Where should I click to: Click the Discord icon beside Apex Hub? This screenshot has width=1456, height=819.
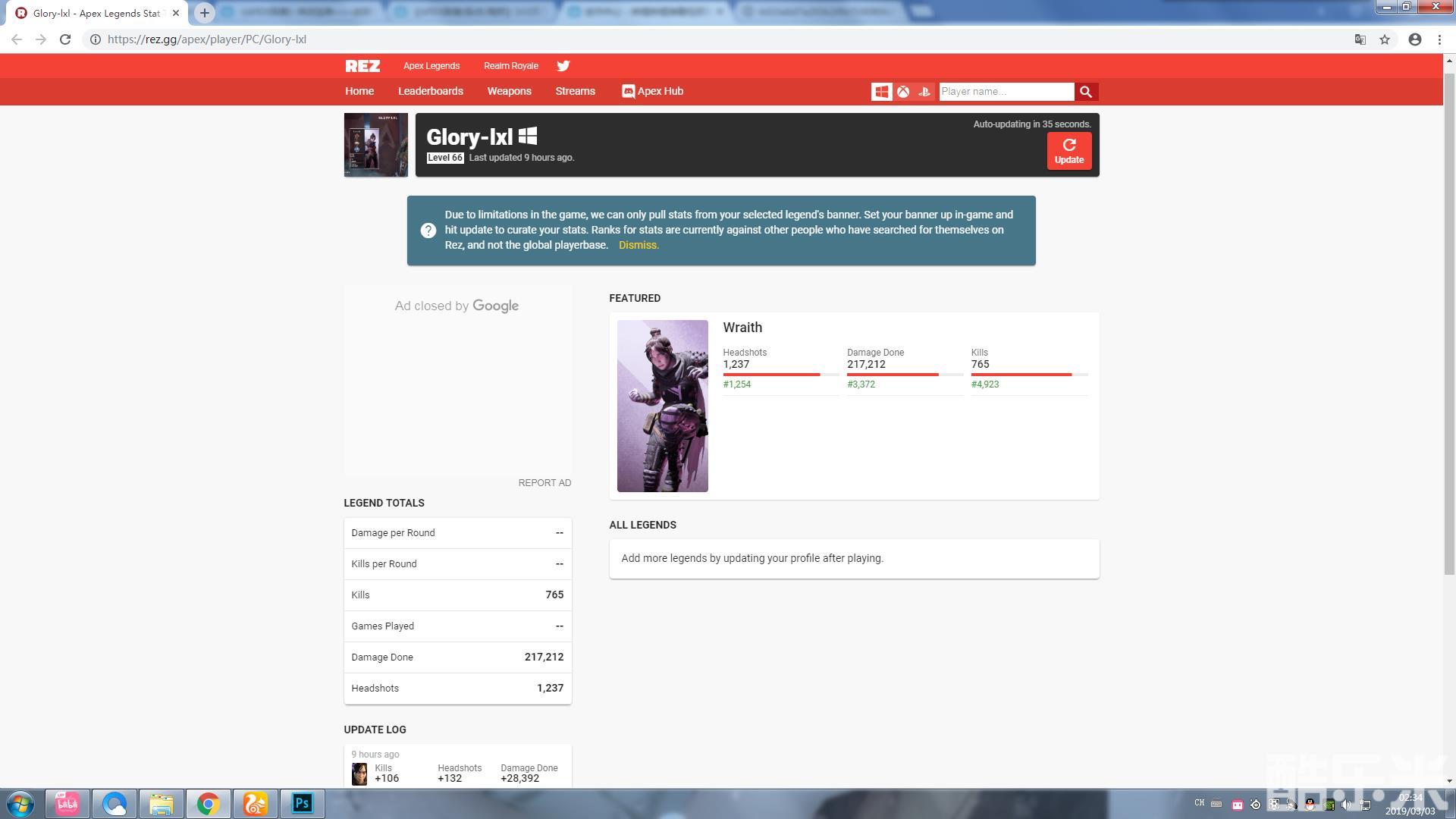tap(628, 91)
